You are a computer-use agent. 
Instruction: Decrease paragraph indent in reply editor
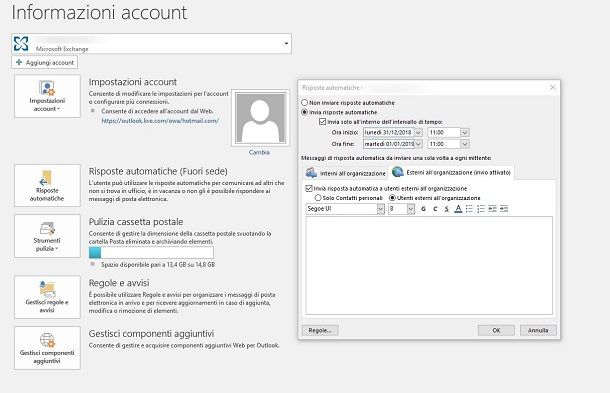tap(493, 209)
